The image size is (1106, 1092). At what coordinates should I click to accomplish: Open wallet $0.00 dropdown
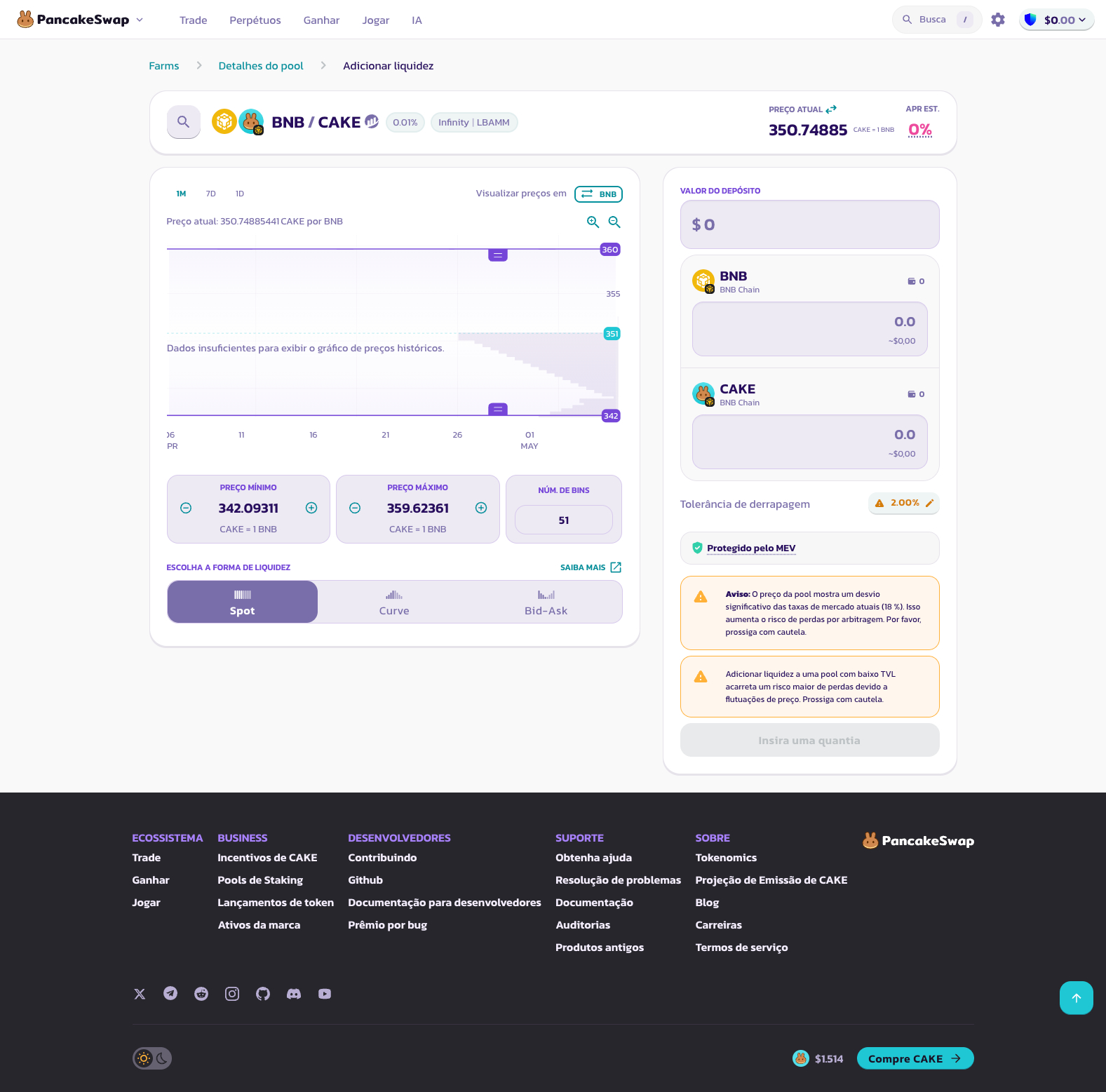click(x=1057, y=20)
